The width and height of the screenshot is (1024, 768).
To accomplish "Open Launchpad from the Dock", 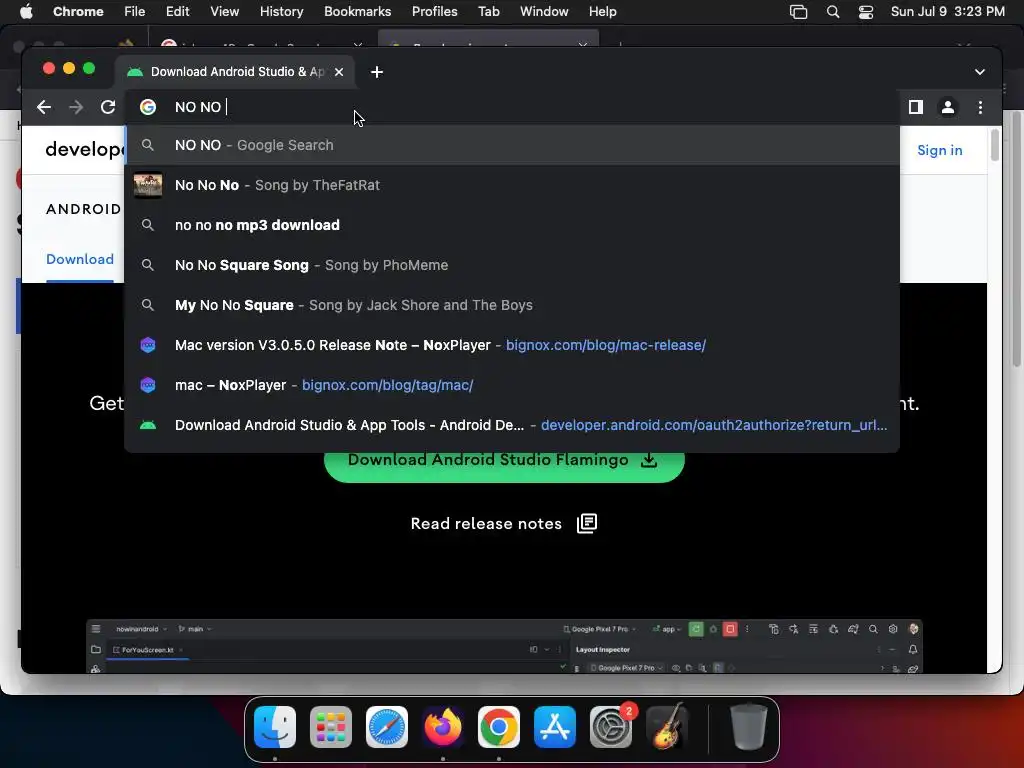I will point(330,727).
